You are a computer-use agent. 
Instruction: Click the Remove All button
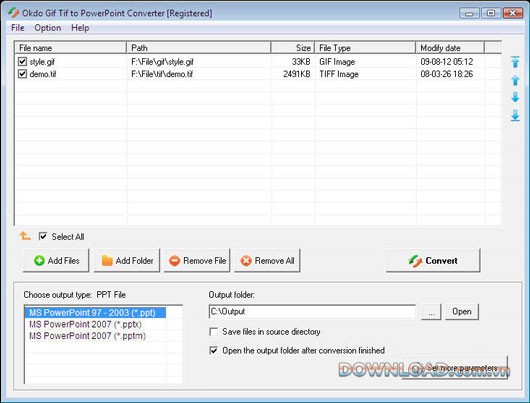(267, 260)
